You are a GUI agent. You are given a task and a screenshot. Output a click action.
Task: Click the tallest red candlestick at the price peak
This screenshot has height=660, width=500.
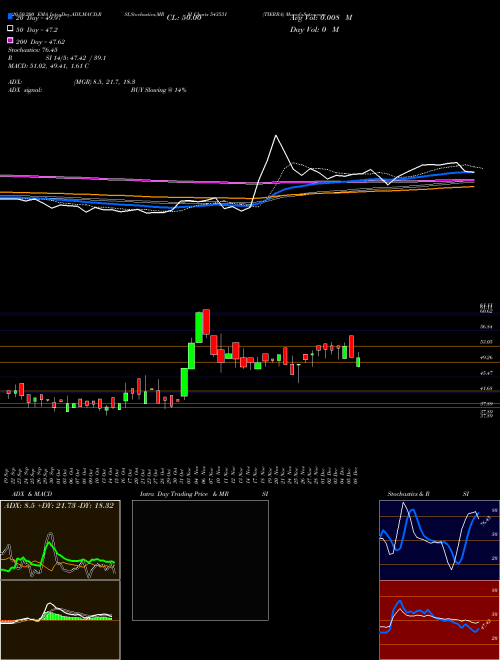[206, 322]
